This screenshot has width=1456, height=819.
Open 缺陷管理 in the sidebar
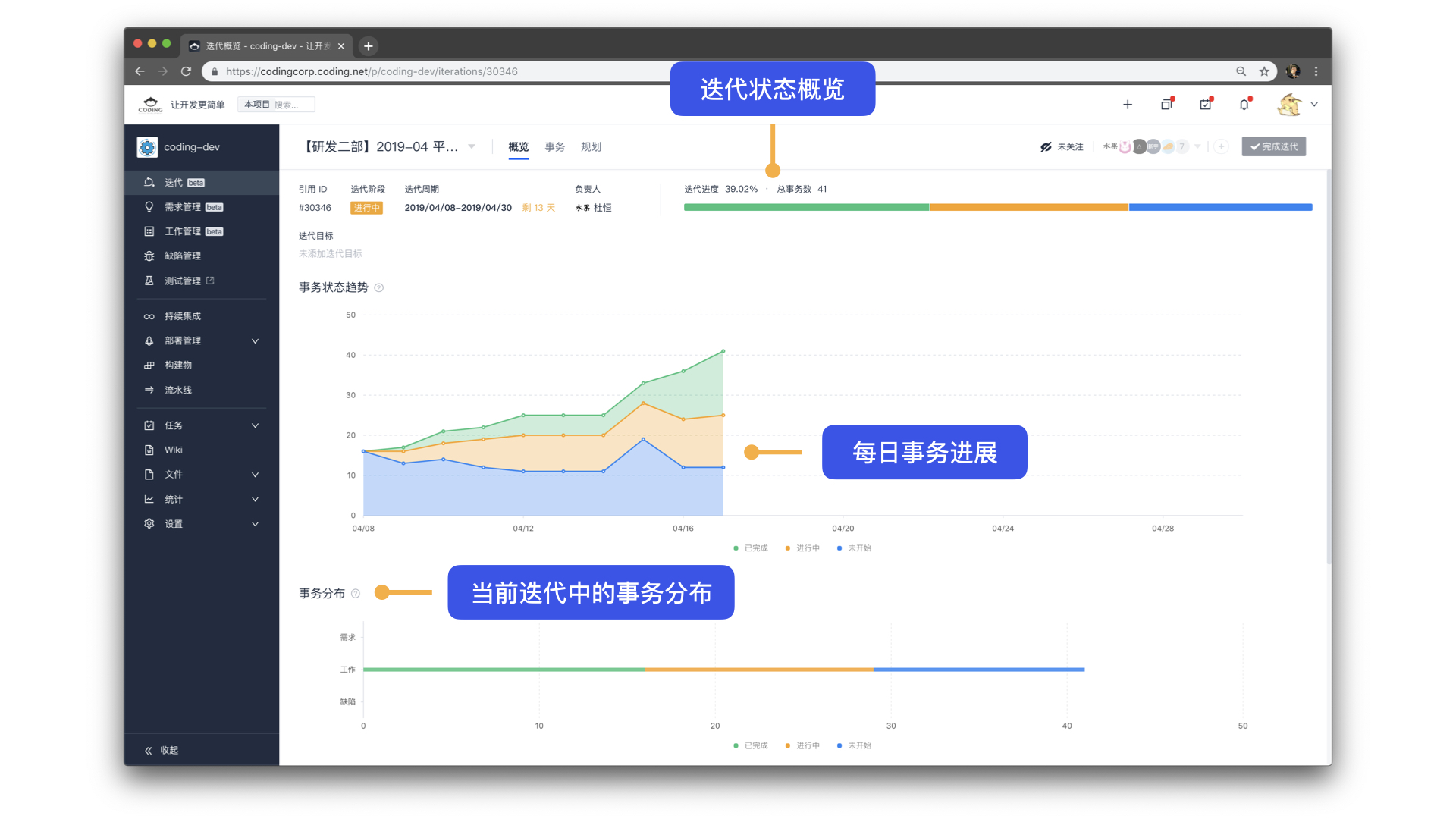184,256
